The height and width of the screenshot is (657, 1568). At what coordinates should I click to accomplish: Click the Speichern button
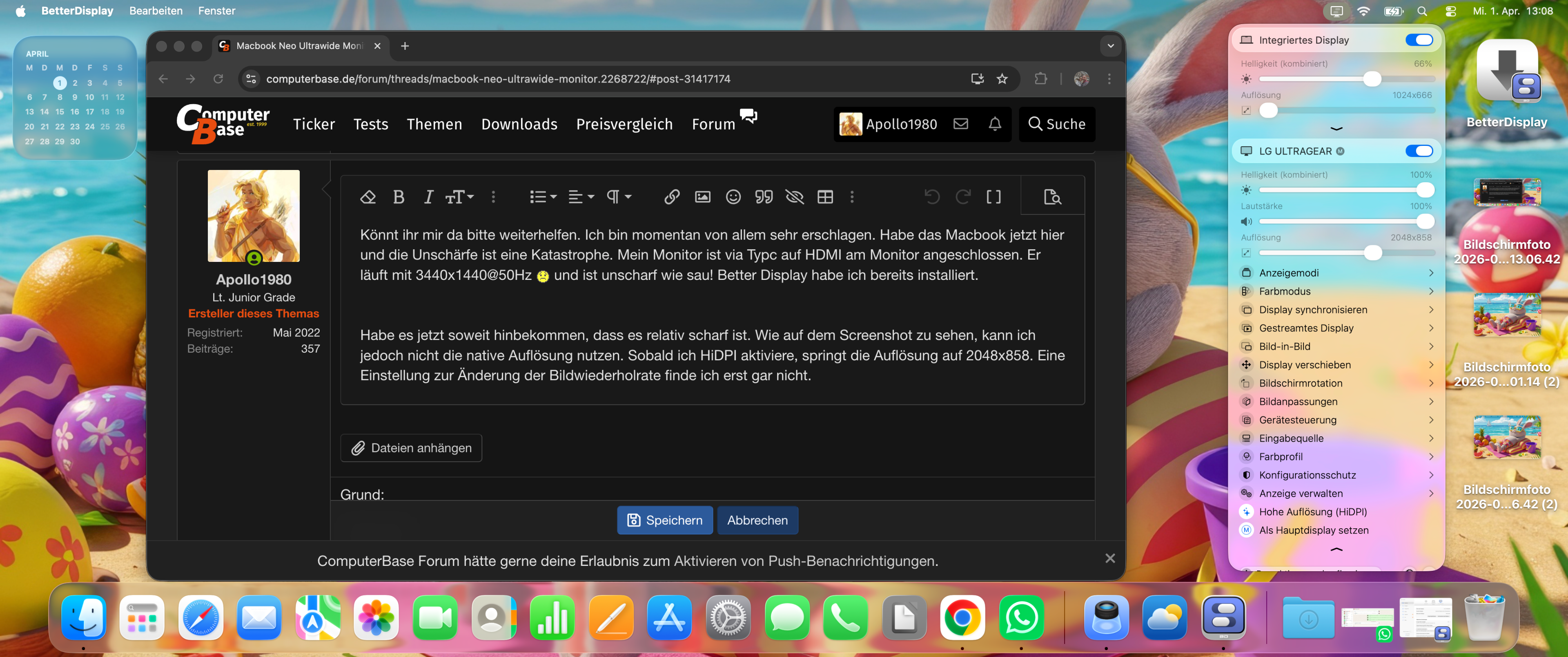(665, 520)
